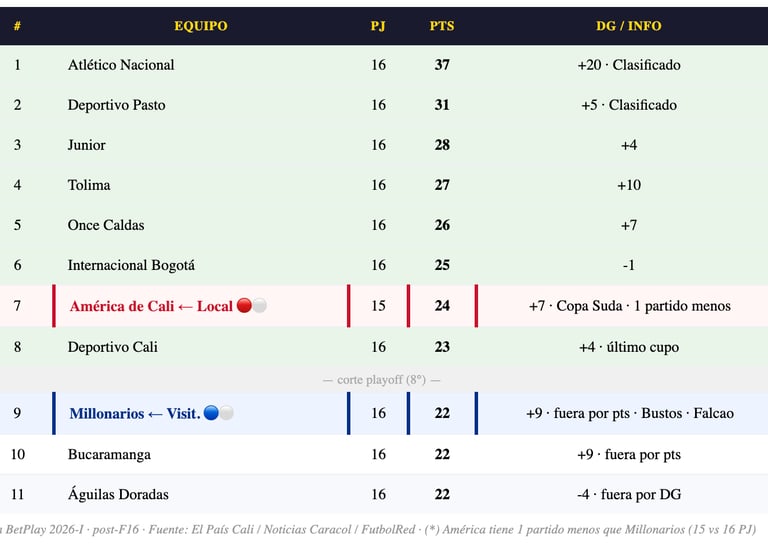Click the red circle emoji beside América de Cali
The width and height of the screenshot is (768, 548).
(244, 306)
